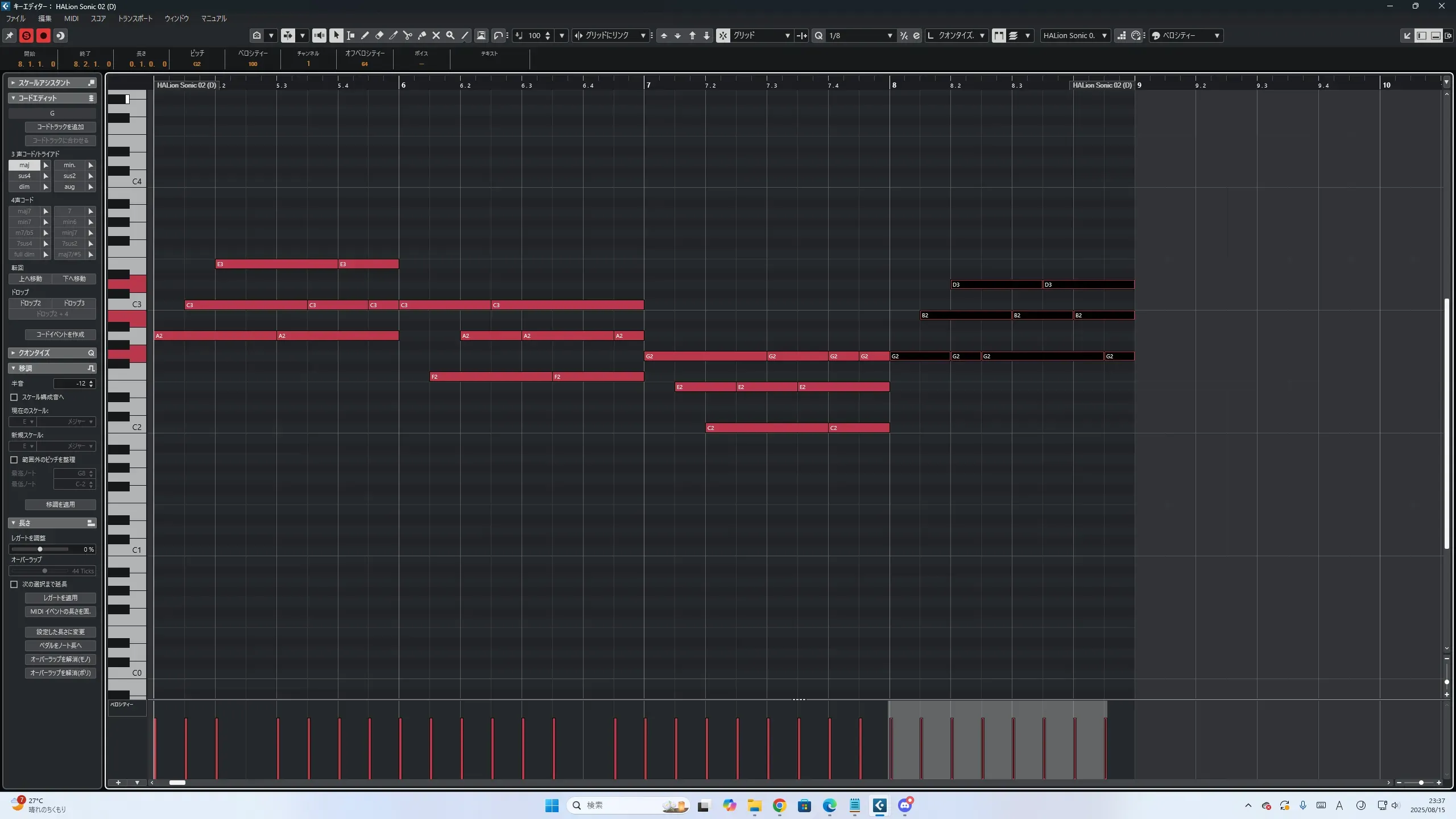Open the トランスポート menu
Screen dimensions: 1456x819
pos(135,18)
